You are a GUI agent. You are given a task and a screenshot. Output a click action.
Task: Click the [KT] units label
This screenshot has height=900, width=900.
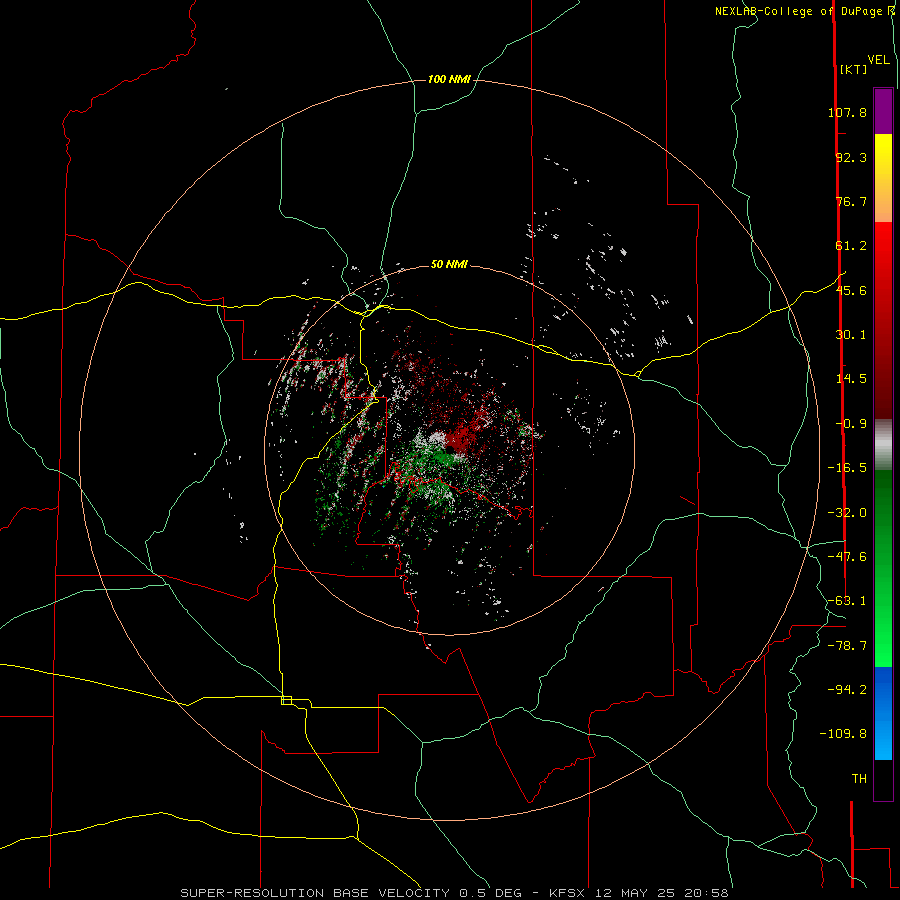coord(854,69)
